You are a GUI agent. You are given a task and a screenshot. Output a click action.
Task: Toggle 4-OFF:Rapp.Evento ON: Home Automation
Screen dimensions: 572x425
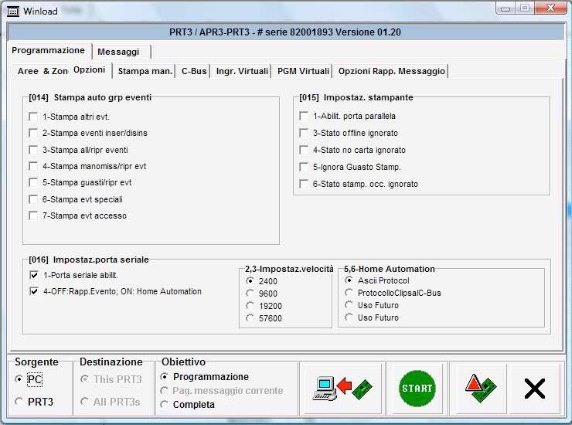click(x=34, y=291)
